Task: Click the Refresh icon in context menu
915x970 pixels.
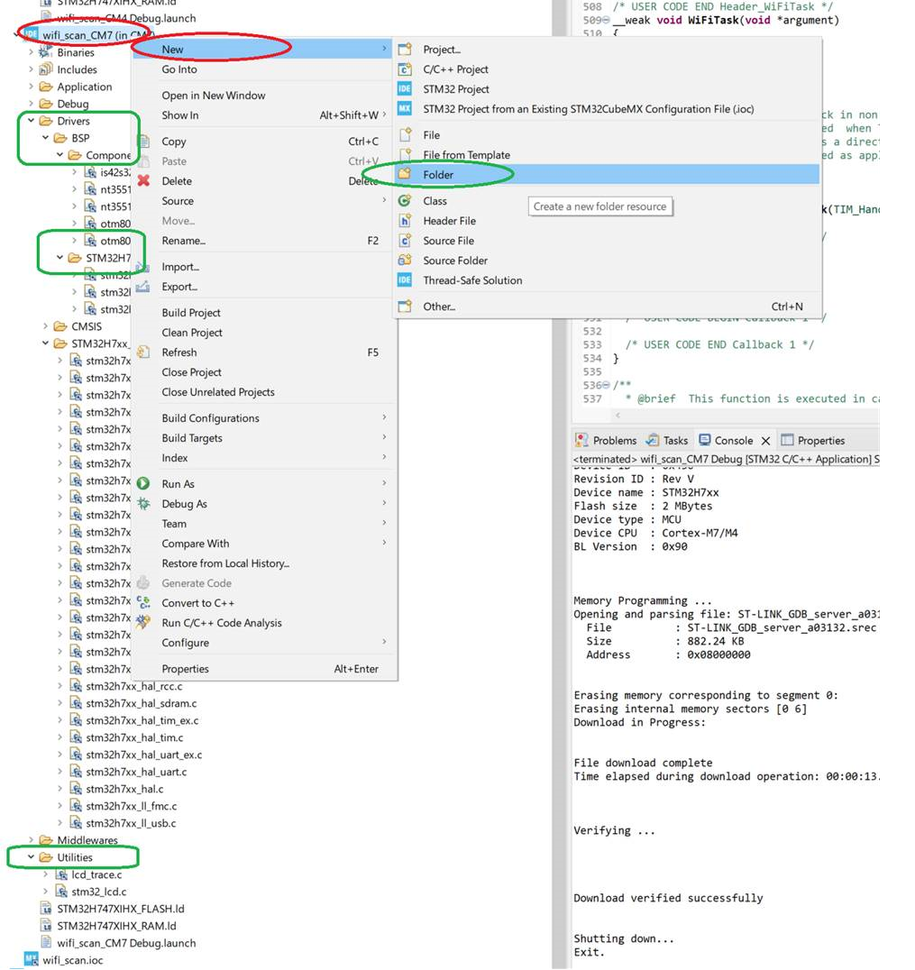Action: [143, 352]
